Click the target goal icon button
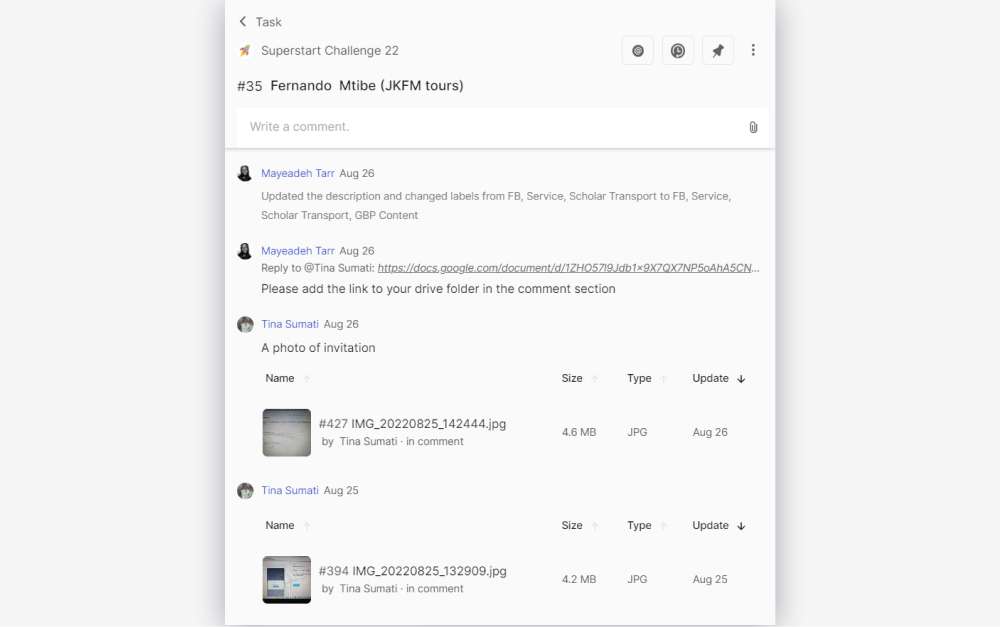This screenshot has height=627, width=1000. pos(638,51)
